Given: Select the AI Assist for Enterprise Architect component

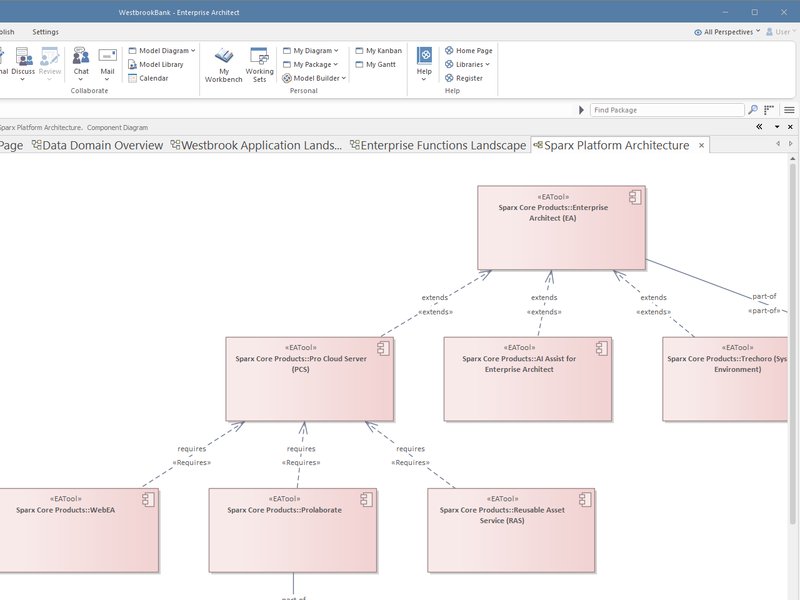Looking at the screenshot, I should tap(528, 379).
